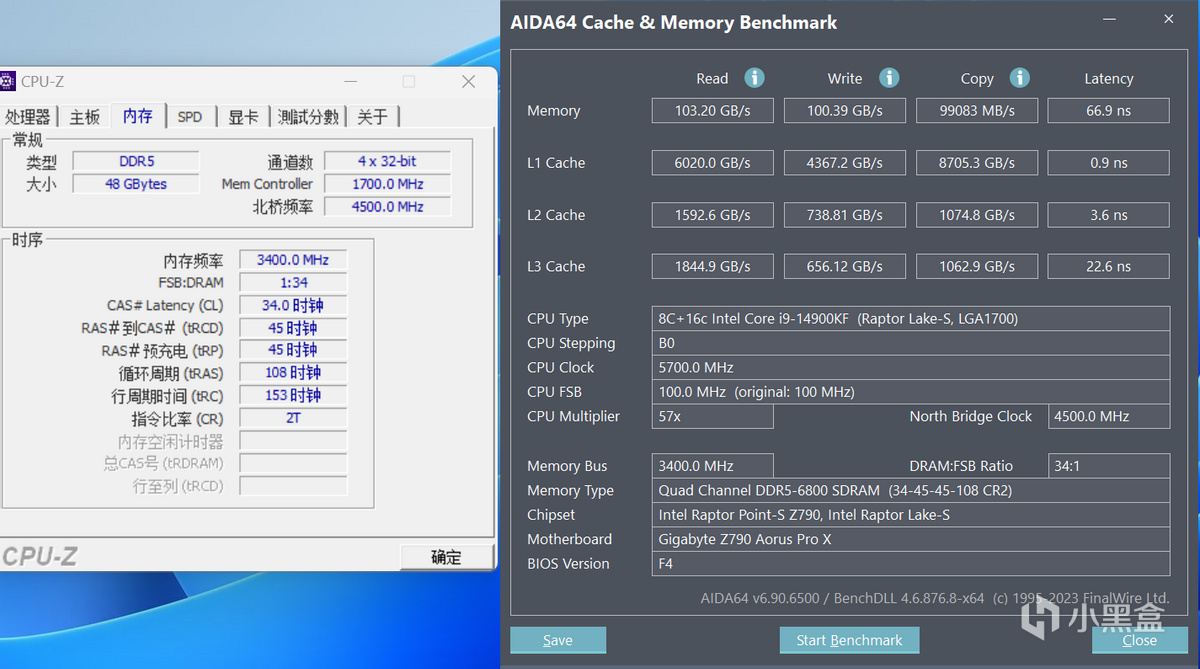This screenshot has width=1200, height=669.
Task: Click the CAS# Latency 34.0 时钟 field
Action: (x=293, y=306)
